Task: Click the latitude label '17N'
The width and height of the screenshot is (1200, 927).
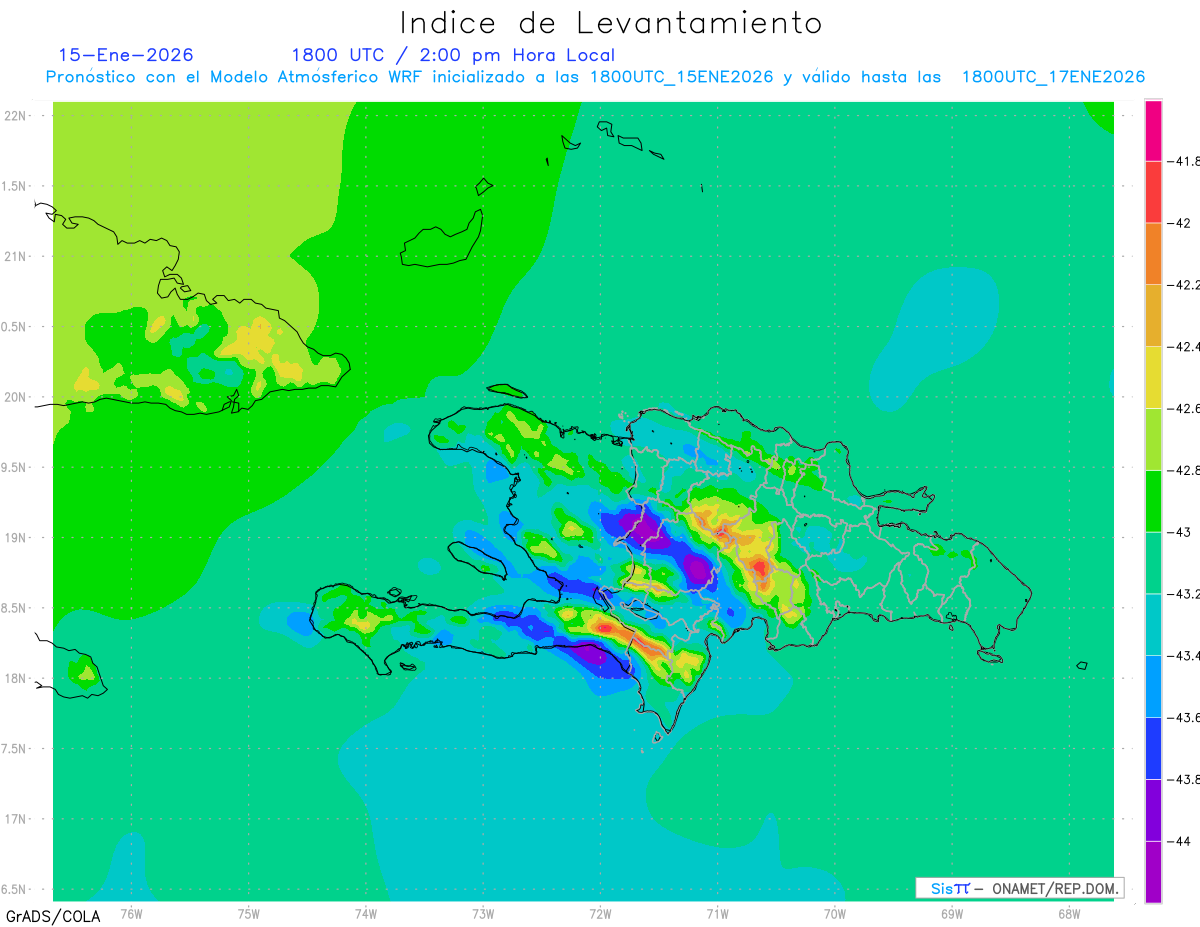Action: click(x=15, y=819)
